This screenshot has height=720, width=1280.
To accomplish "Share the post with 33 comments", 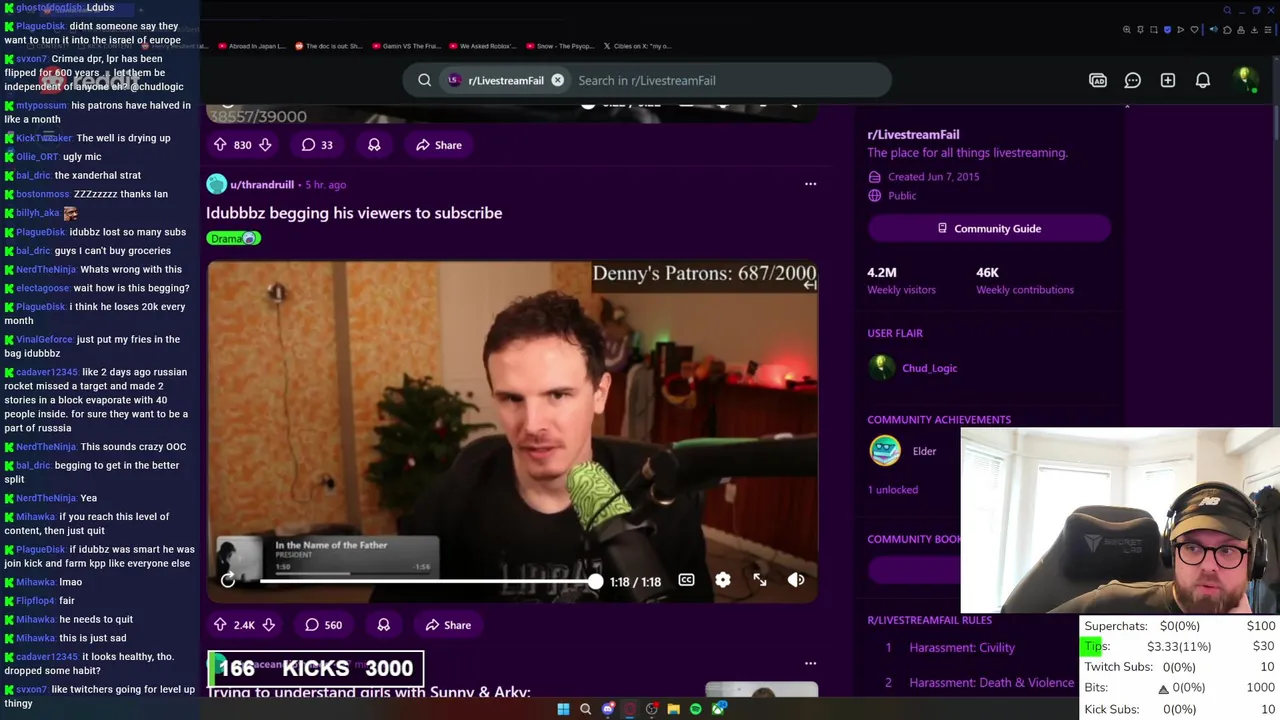I will pyautogui.click(x=439, y=145).
